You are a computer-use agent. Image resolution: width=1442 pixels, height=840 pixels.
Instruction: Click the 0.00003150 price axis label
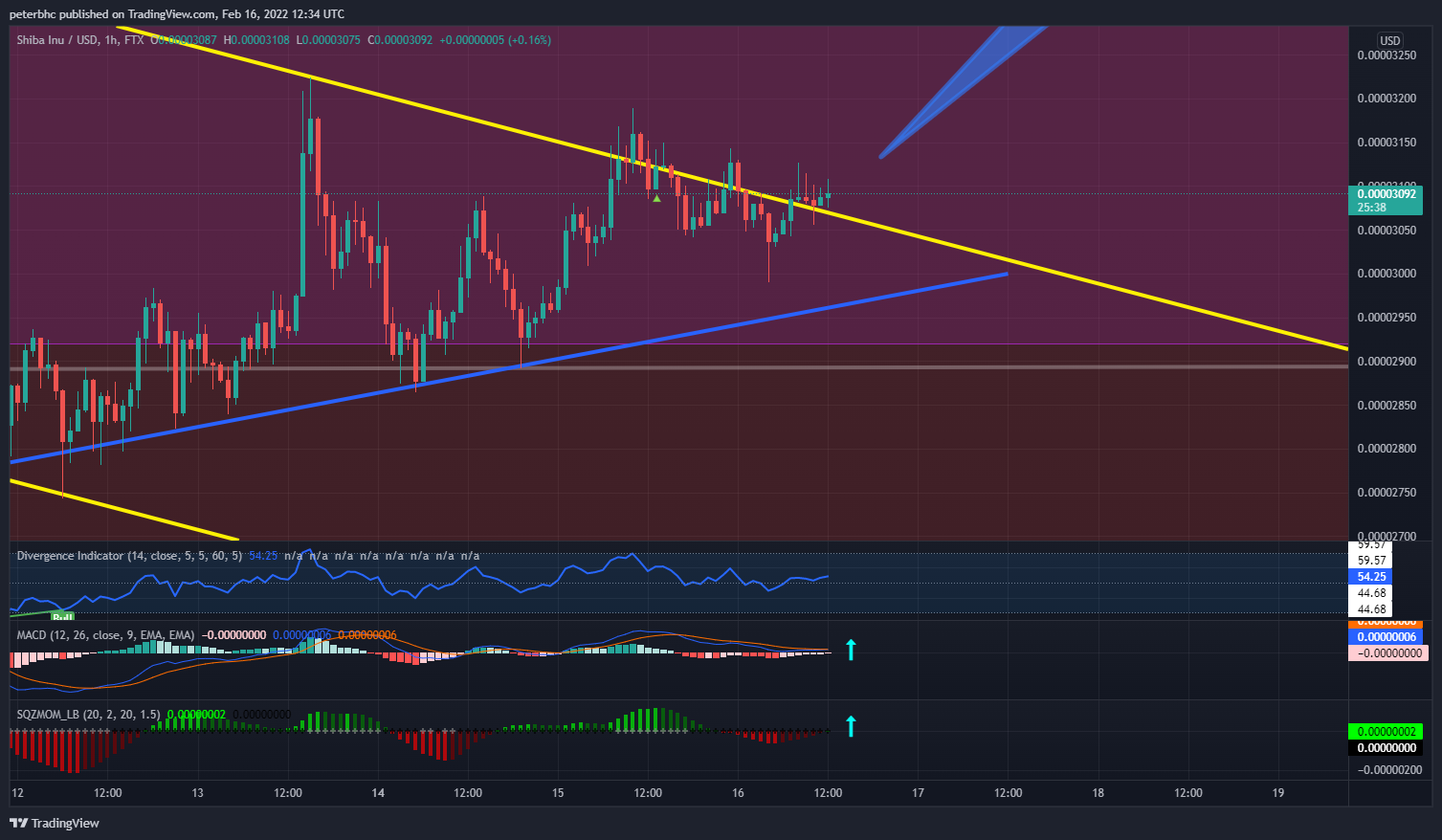(1387, 143)
